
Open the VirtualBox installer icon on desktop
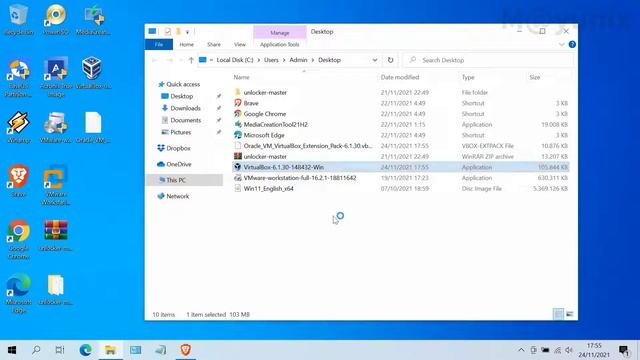click(x=93, y=73)
